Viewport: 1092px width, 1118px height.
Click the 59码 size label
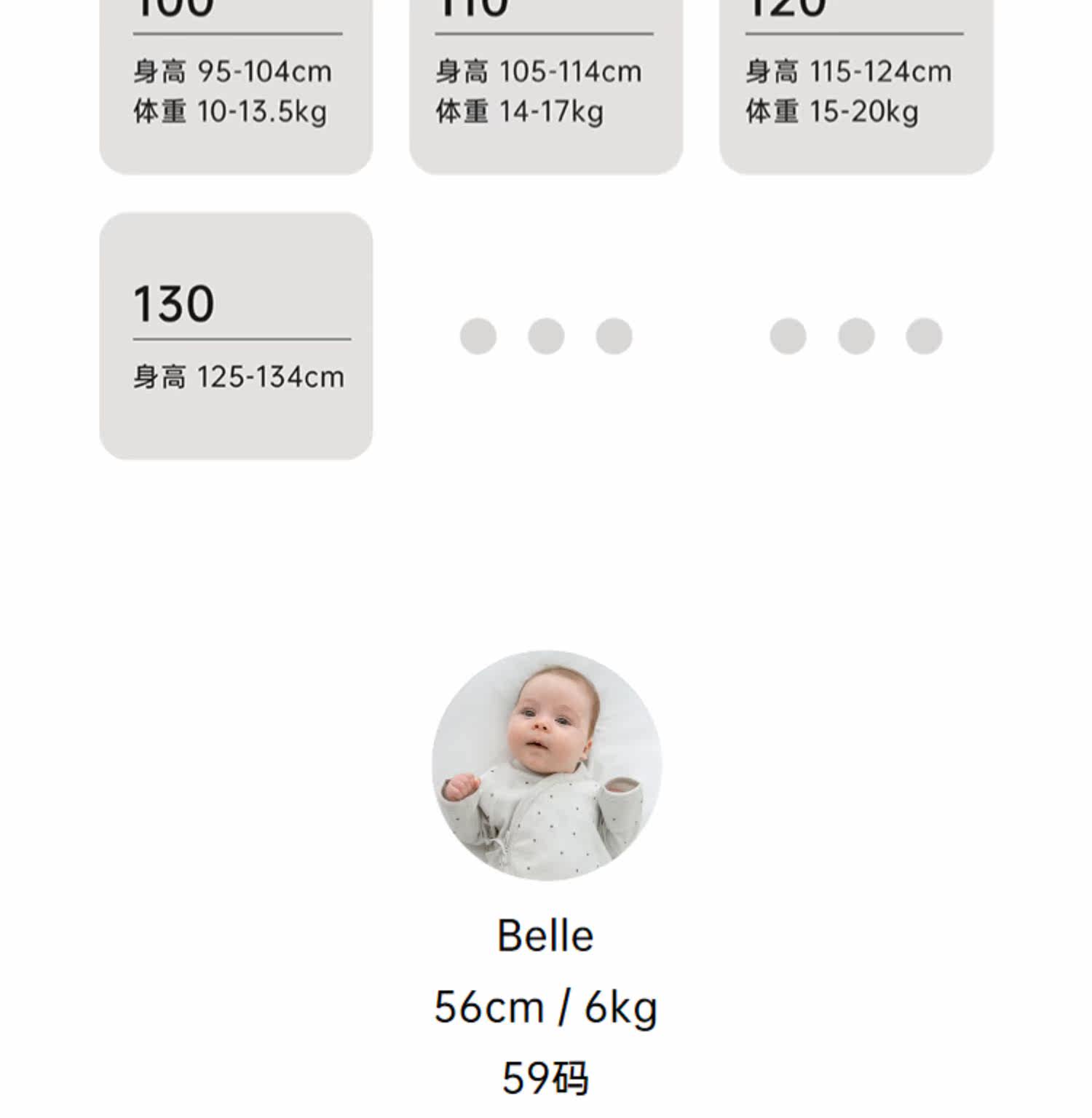pos(545,1078)
